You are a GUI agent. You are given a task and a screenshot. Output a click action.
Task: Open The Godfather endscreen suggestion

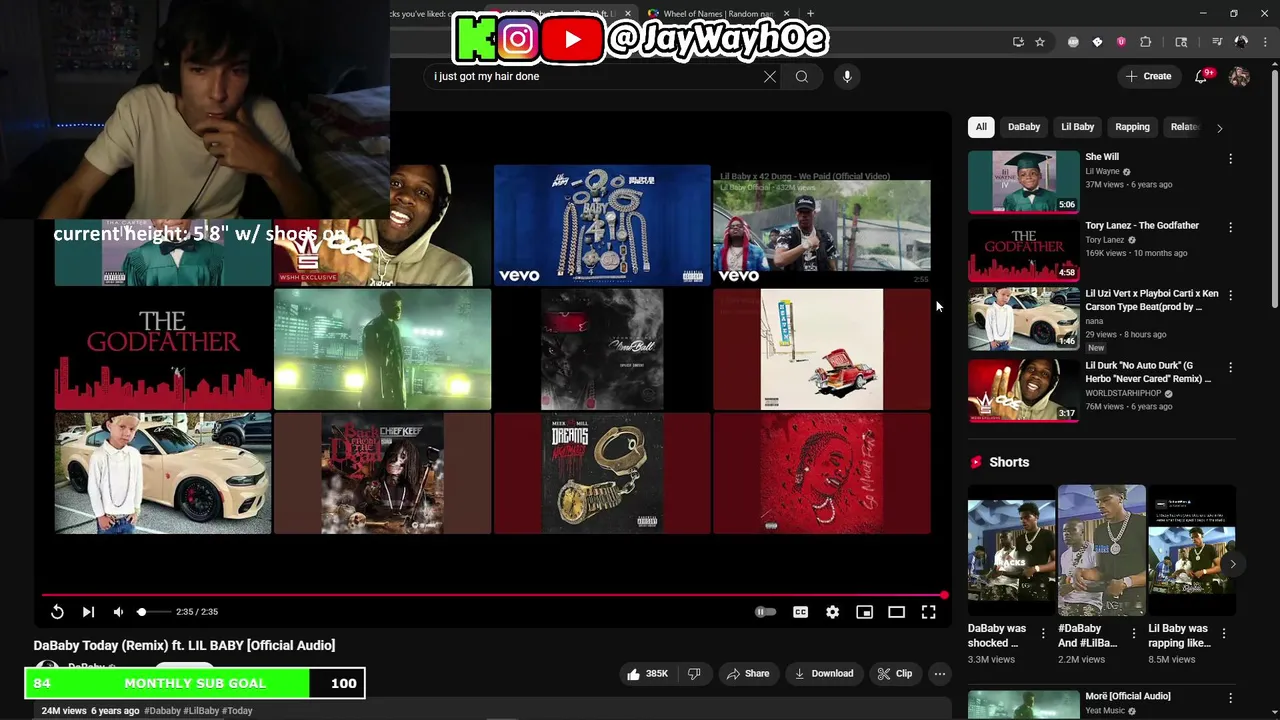163,350
